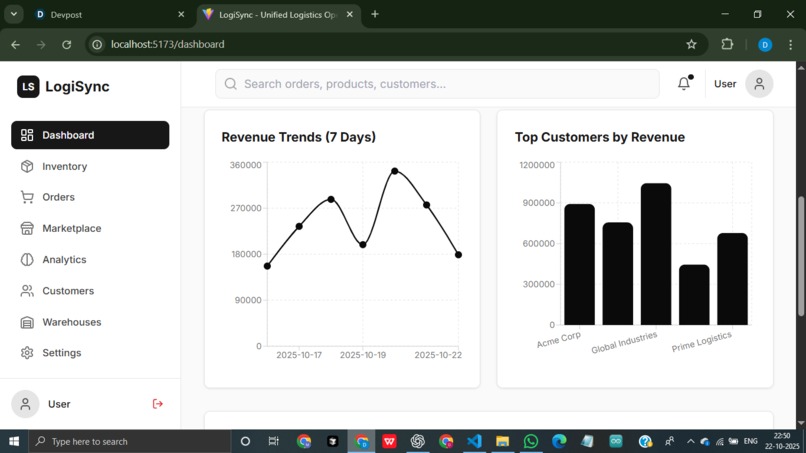The width and height of the screenshot is (806, 453).
Task: Bookmark this page with the star icon
Action: (691, 45)
